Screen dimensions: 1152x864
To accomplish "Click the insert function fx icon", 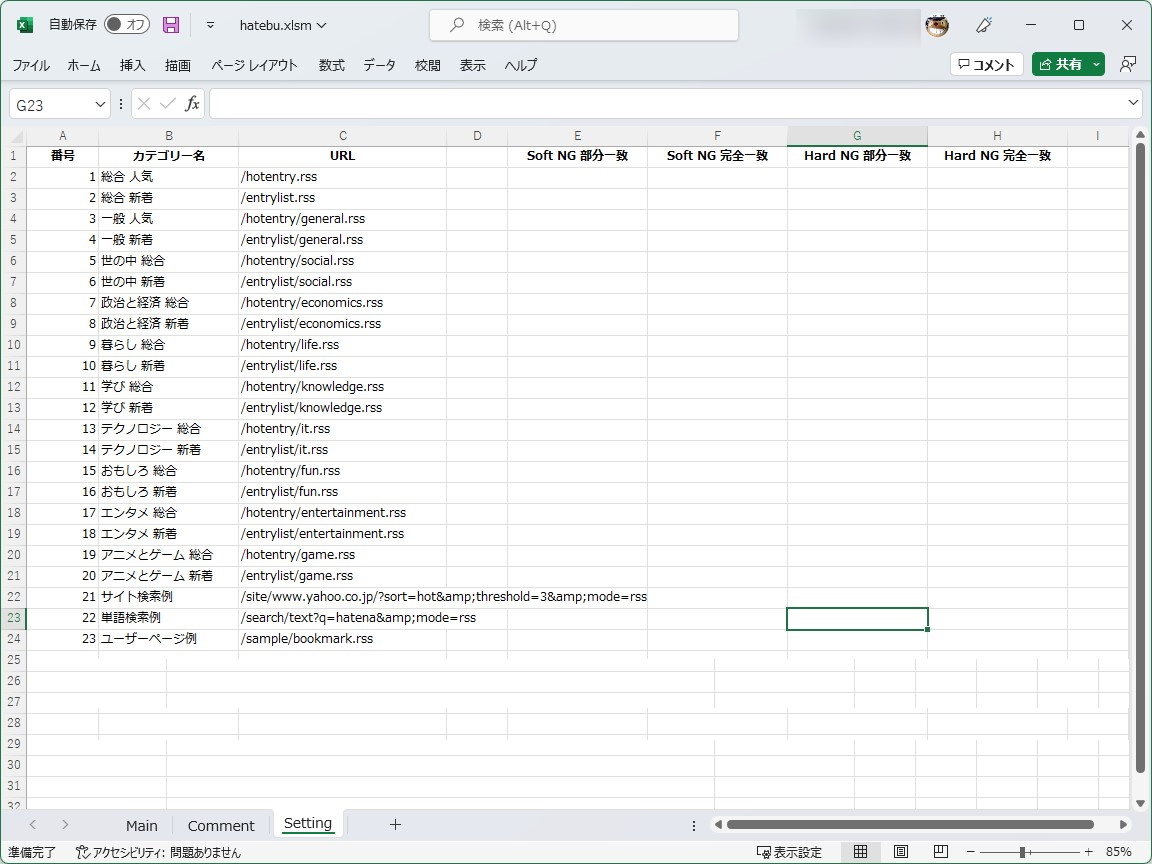I will (x=192, y=104).
